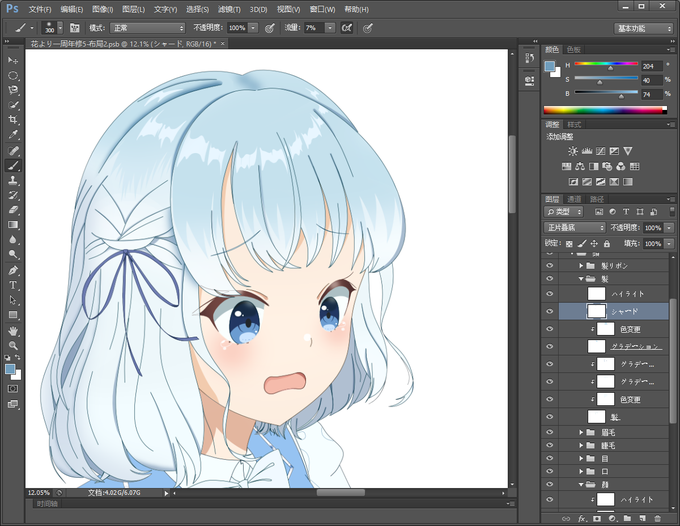This screenshot has height=526, width=680.
Task: Click the foreground color swatch in toolbox
Action: click(x=10, y=369)
